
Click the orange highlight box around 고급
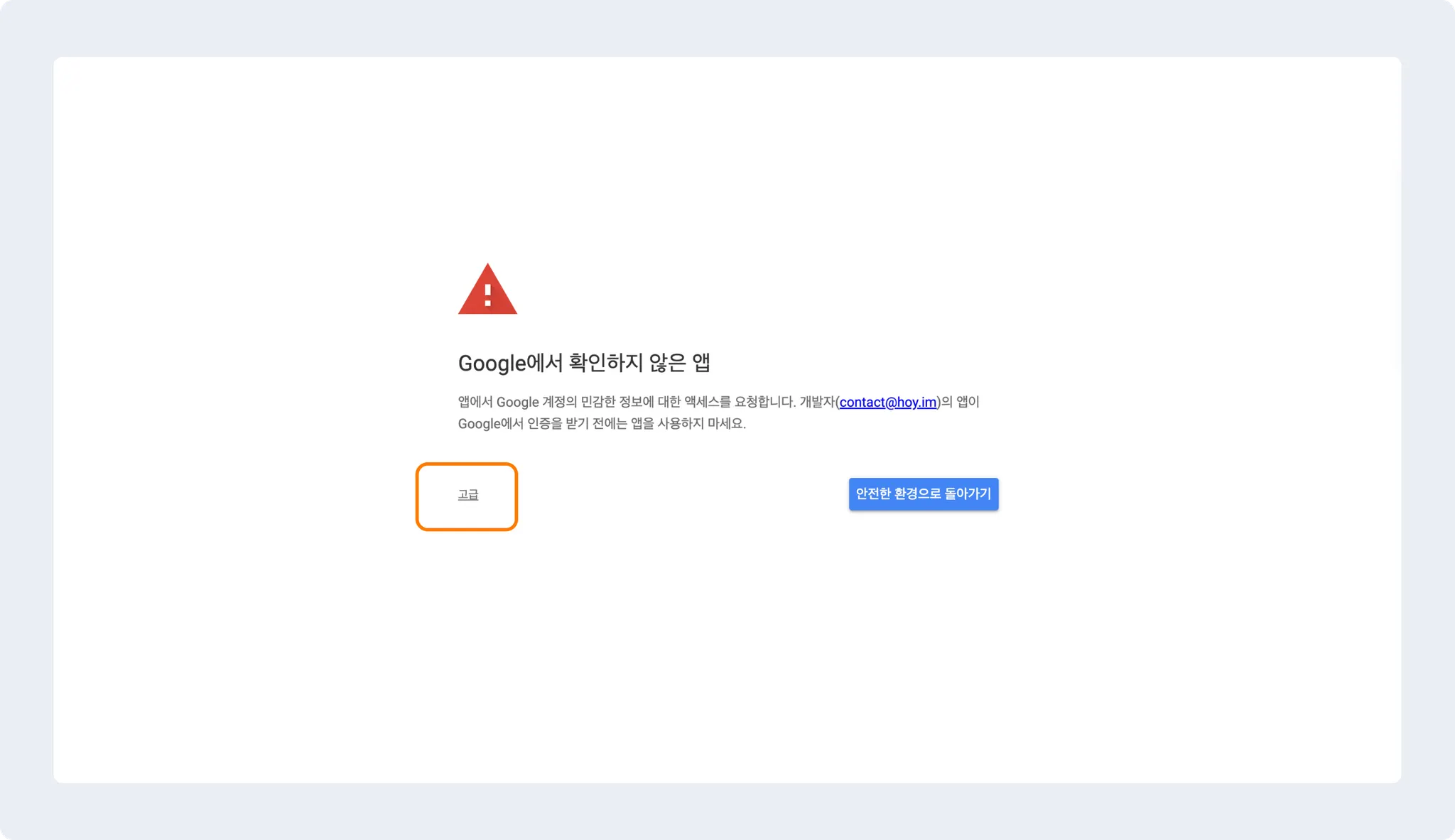(467, 496)
